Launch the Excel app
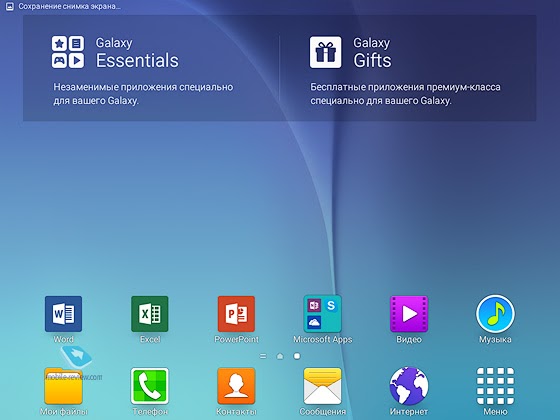Image resolution: width=560 pixels, height=420 pixels. click(x=150, y=314)
